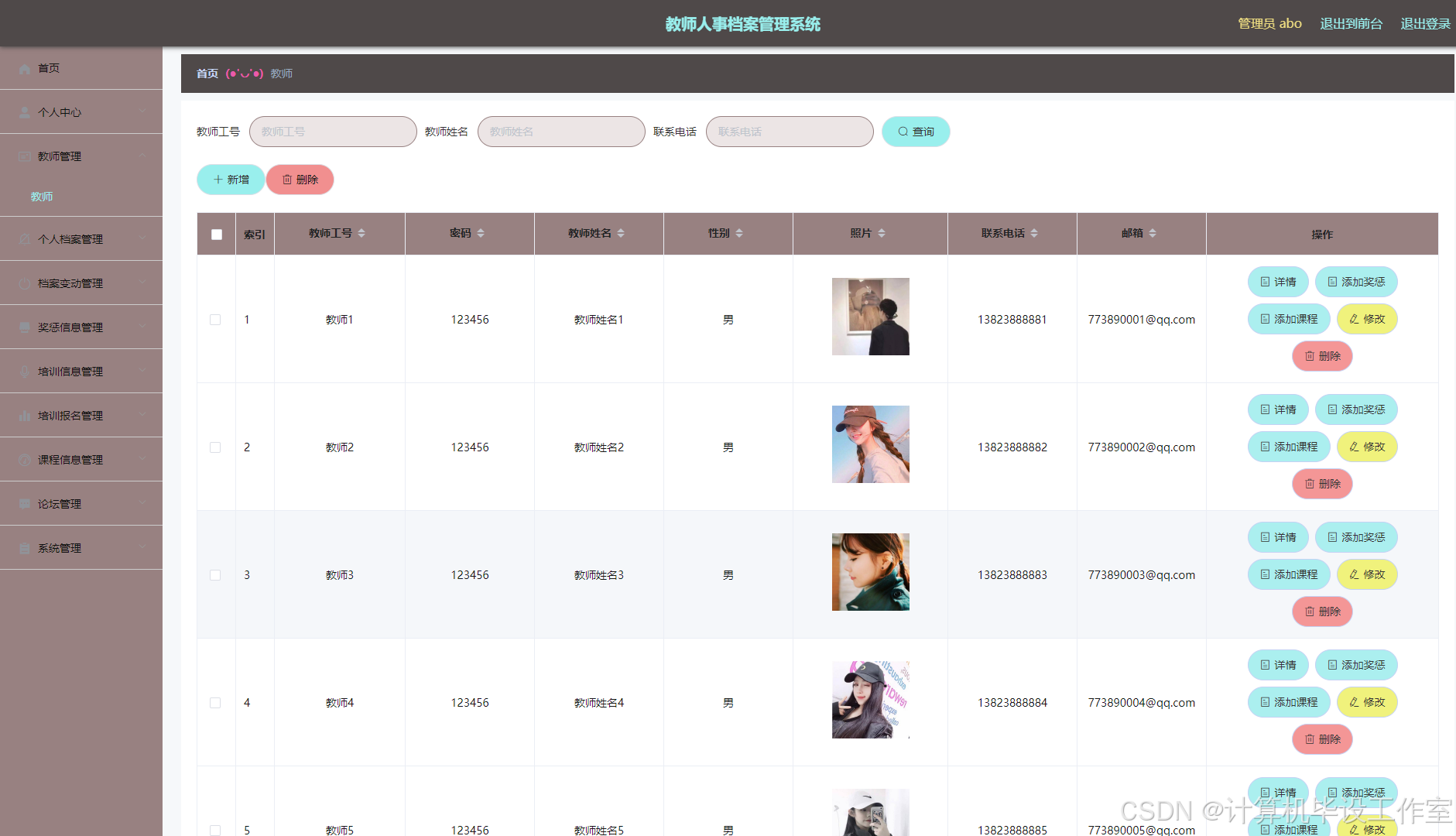Image resolution: width=1456 pixels, height=836 pixels.
Task: Click the icon beside 档案变动管理
Action: pos(25,284)
